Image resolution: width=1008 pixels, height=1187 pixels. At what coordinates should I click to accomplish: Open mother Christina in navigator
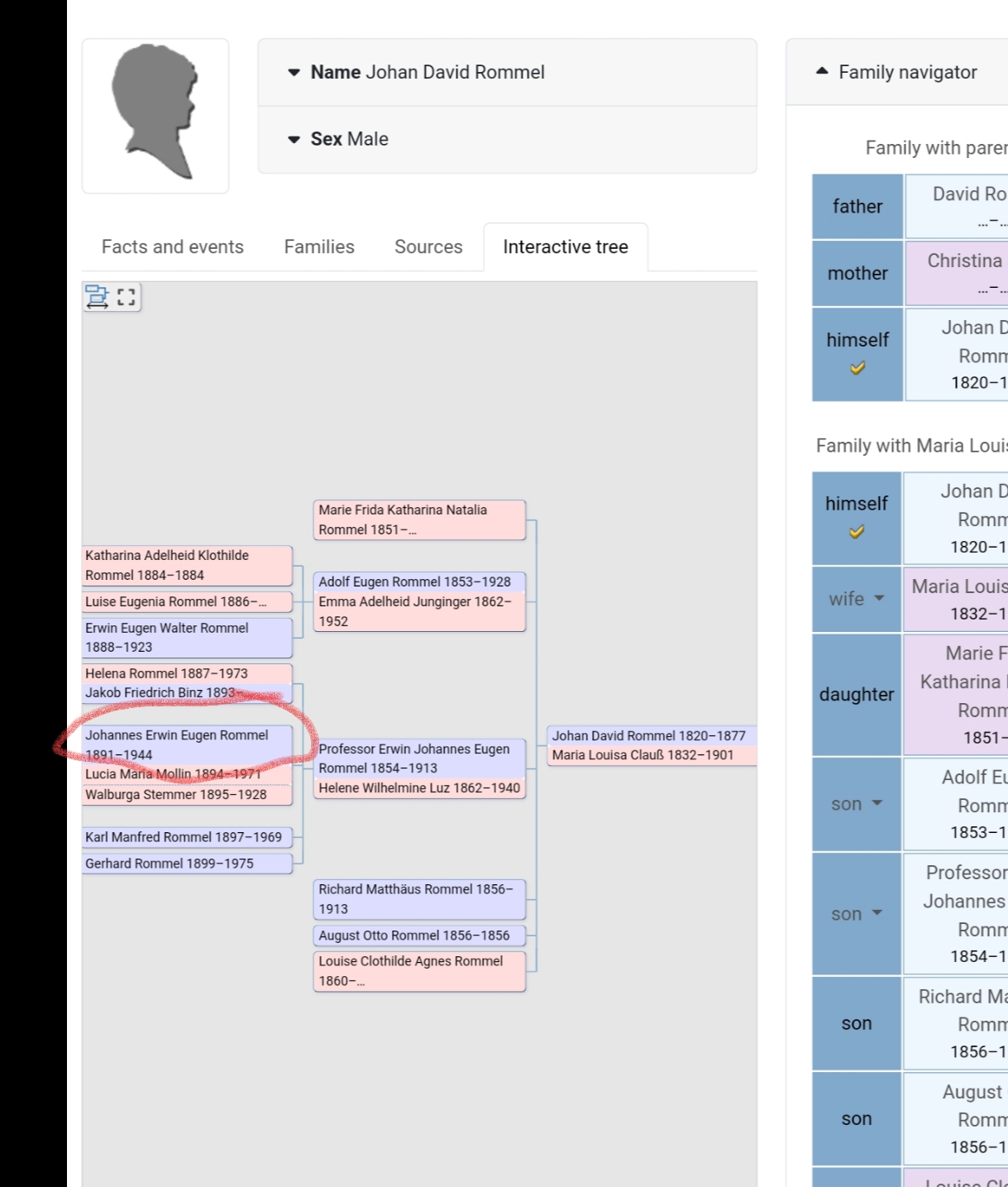point(957,273)
